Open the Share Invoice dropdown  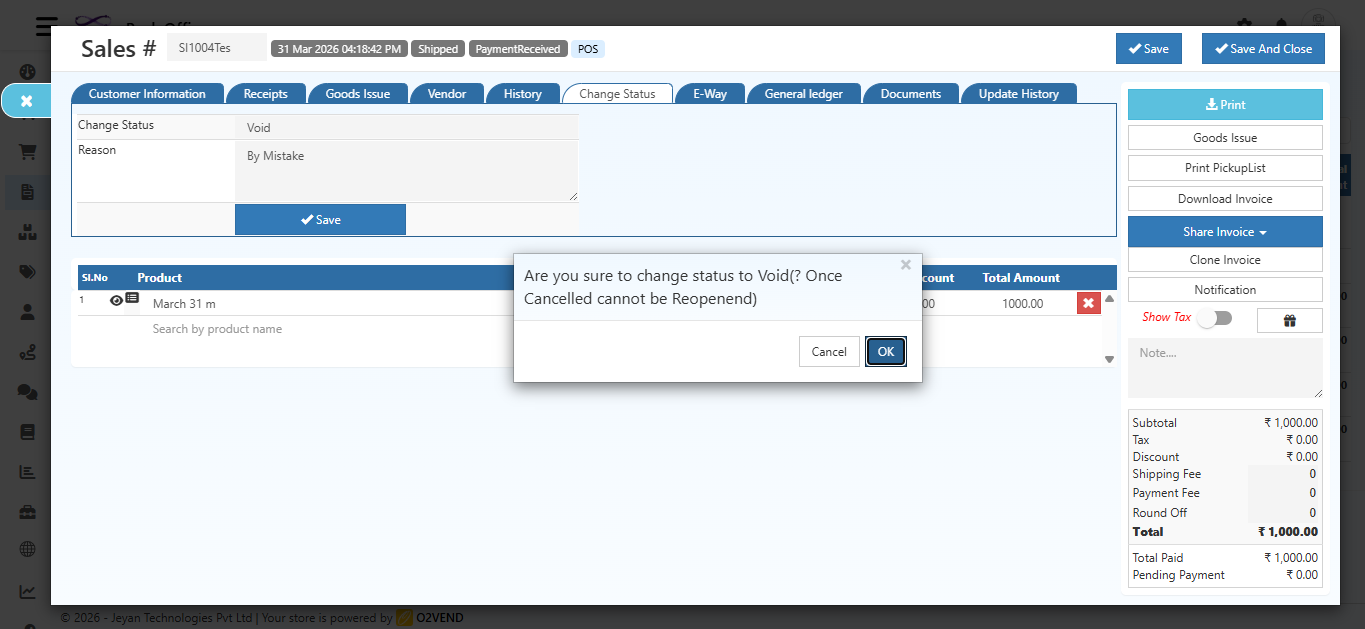(x=1224, y=231)
